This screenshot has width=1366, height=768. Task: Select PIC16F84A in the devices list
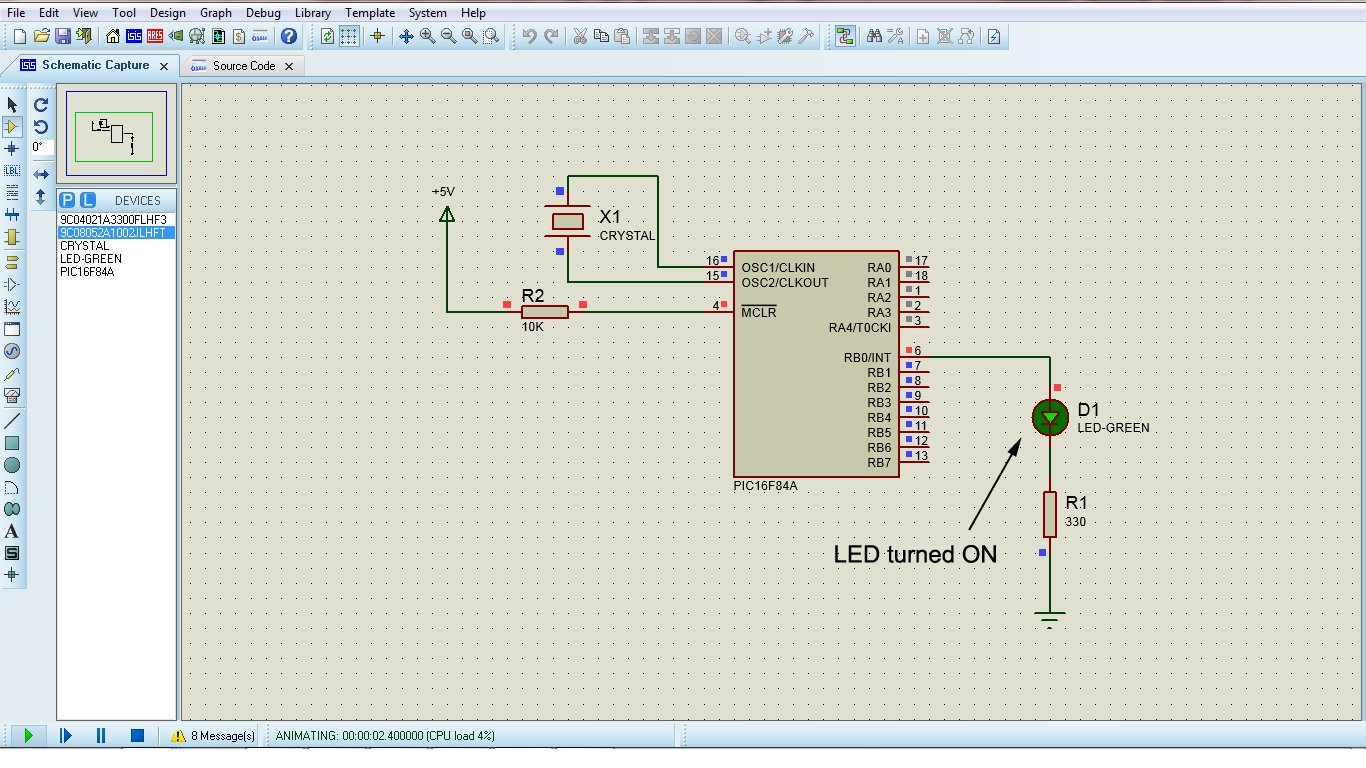tap(87, 272)
